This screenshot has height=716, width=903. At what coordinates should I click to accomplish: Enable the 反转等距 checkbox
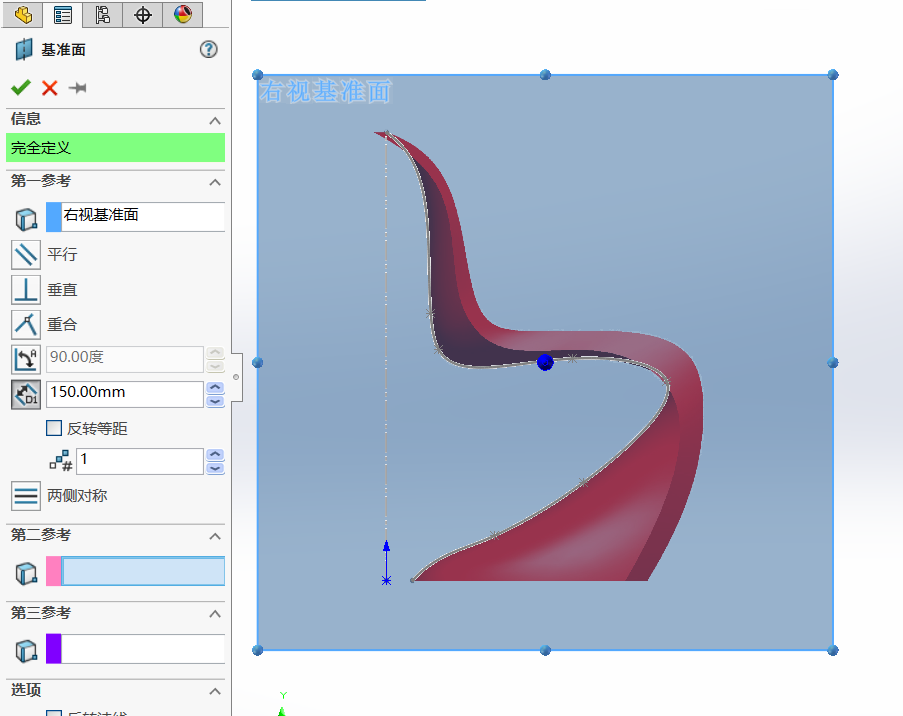pos(54,428)
